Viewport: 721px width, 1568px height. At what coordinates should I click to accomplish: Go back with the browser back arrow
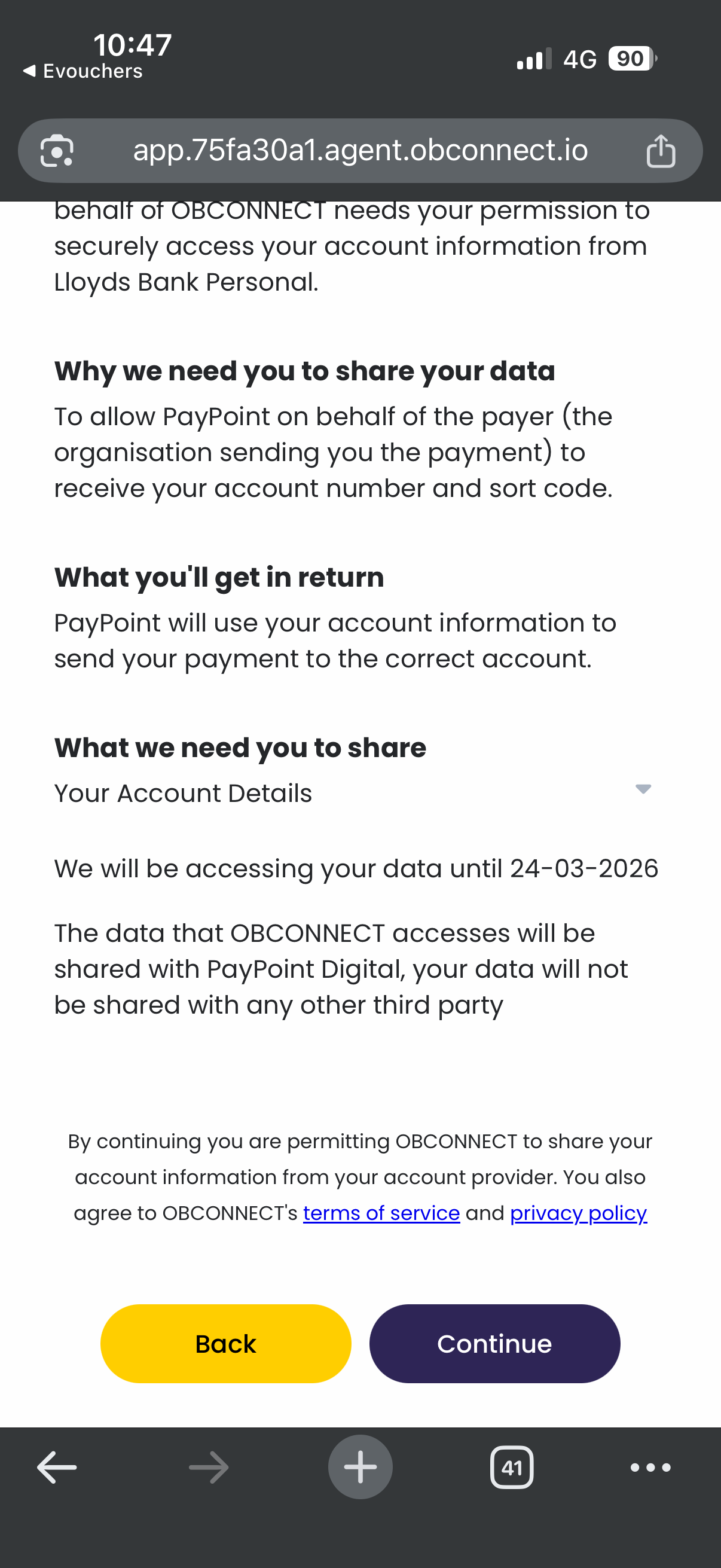coord(57,1468)
